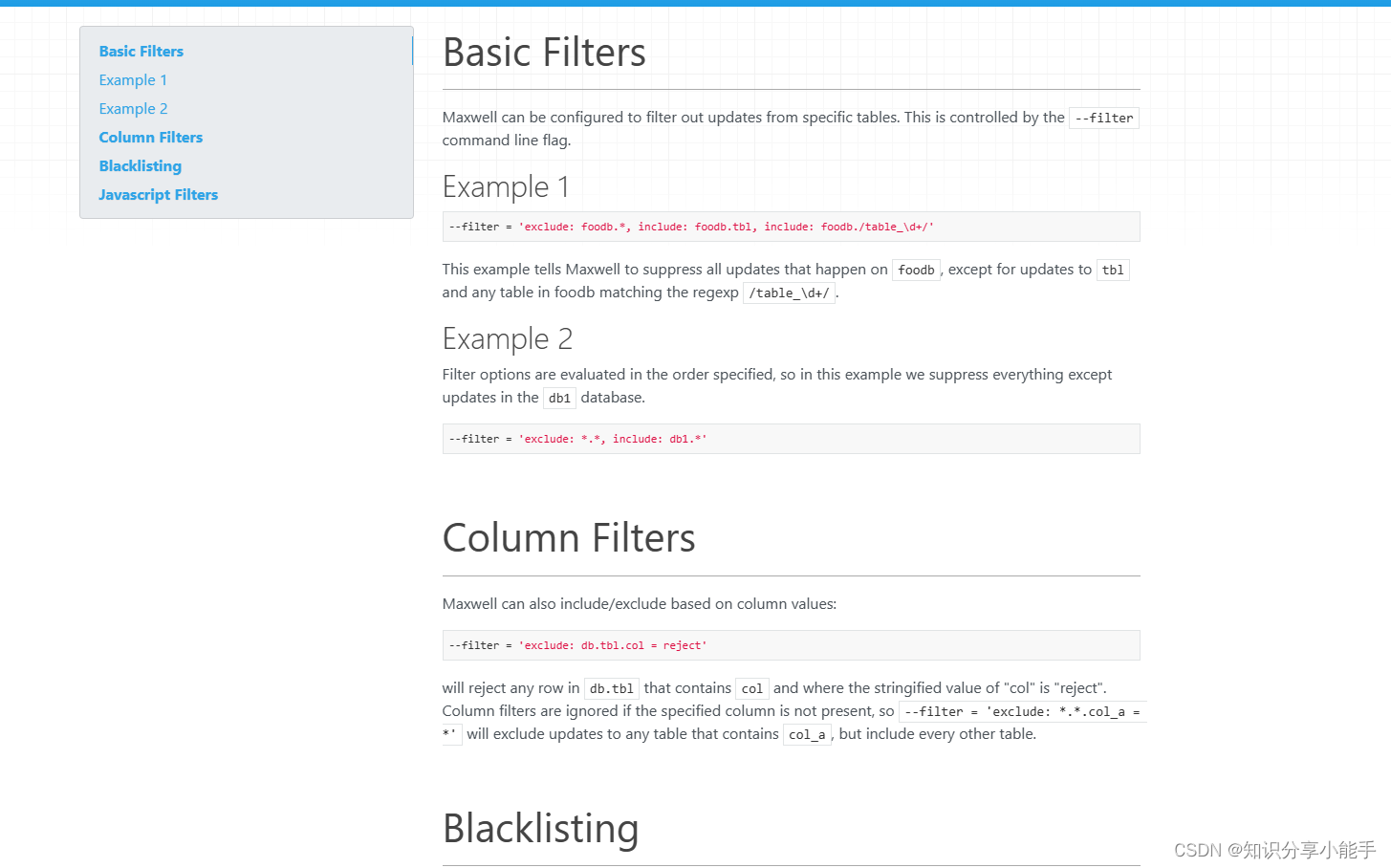Click the Column Filters main heading
Screen dimensions: 1391x868
point(569,538)
